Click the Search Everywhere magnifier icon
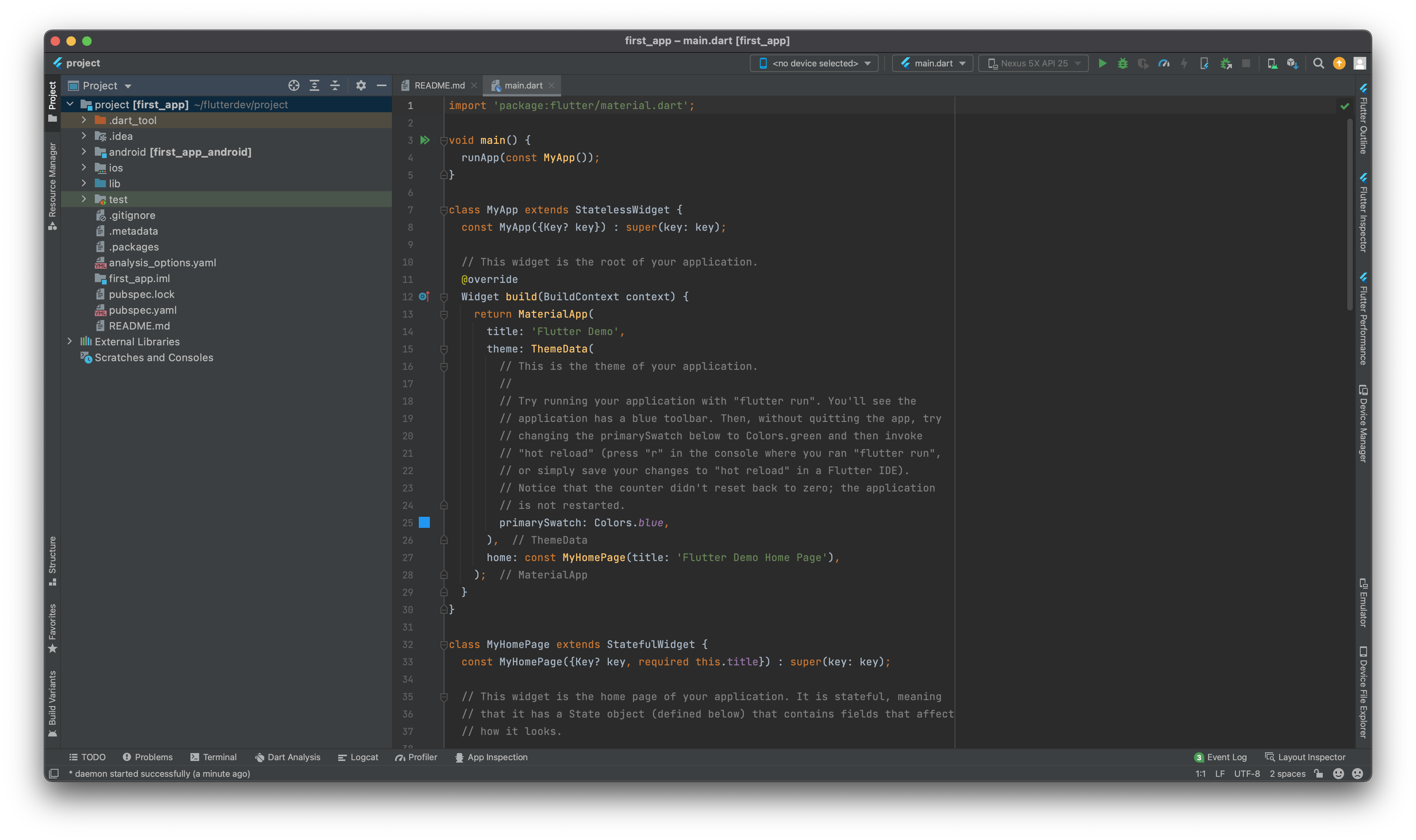The height and width of the screenshot is (840, 1416). 1318,63
